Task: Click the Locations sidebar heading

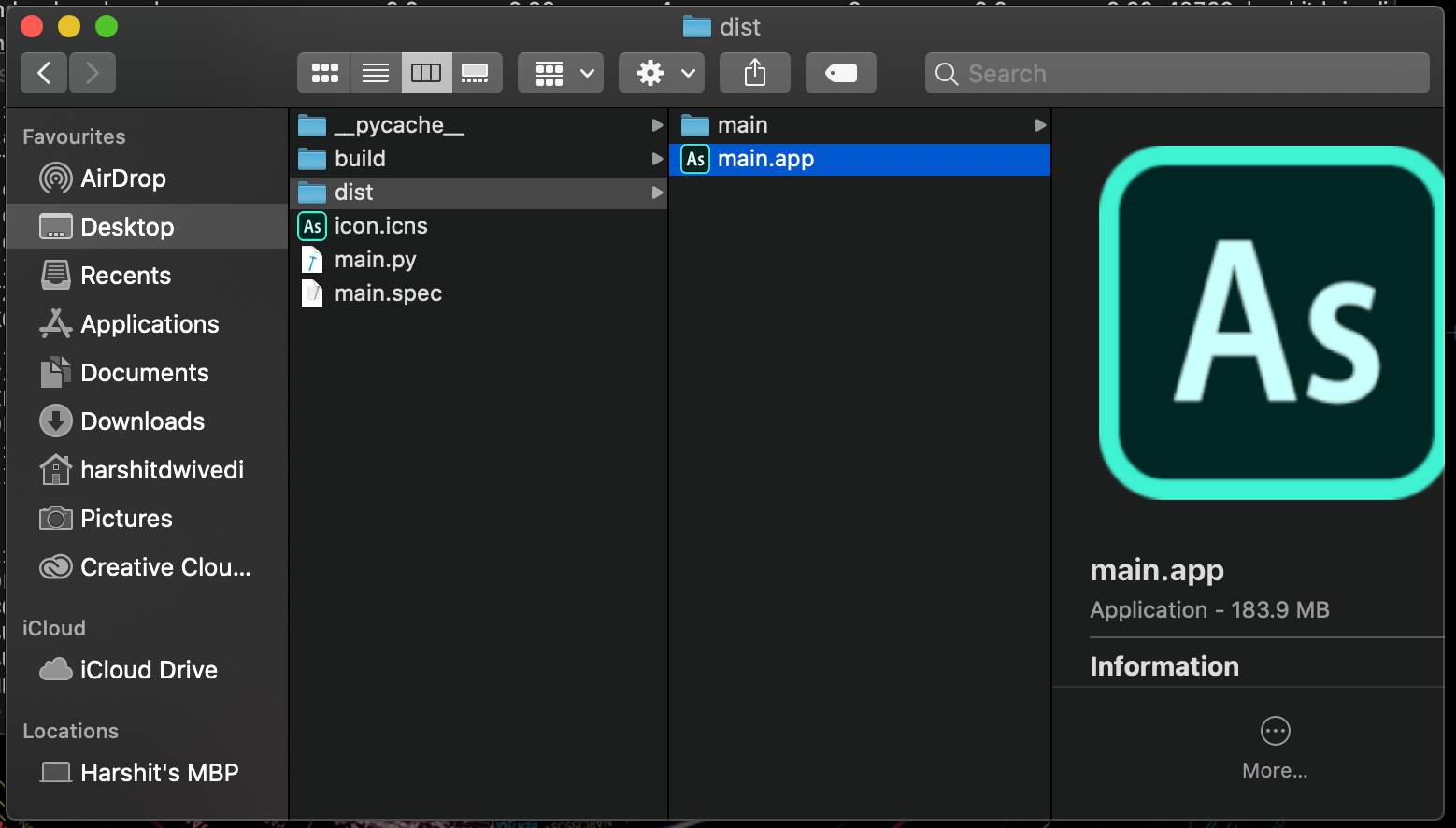Action: pos(71,731)
